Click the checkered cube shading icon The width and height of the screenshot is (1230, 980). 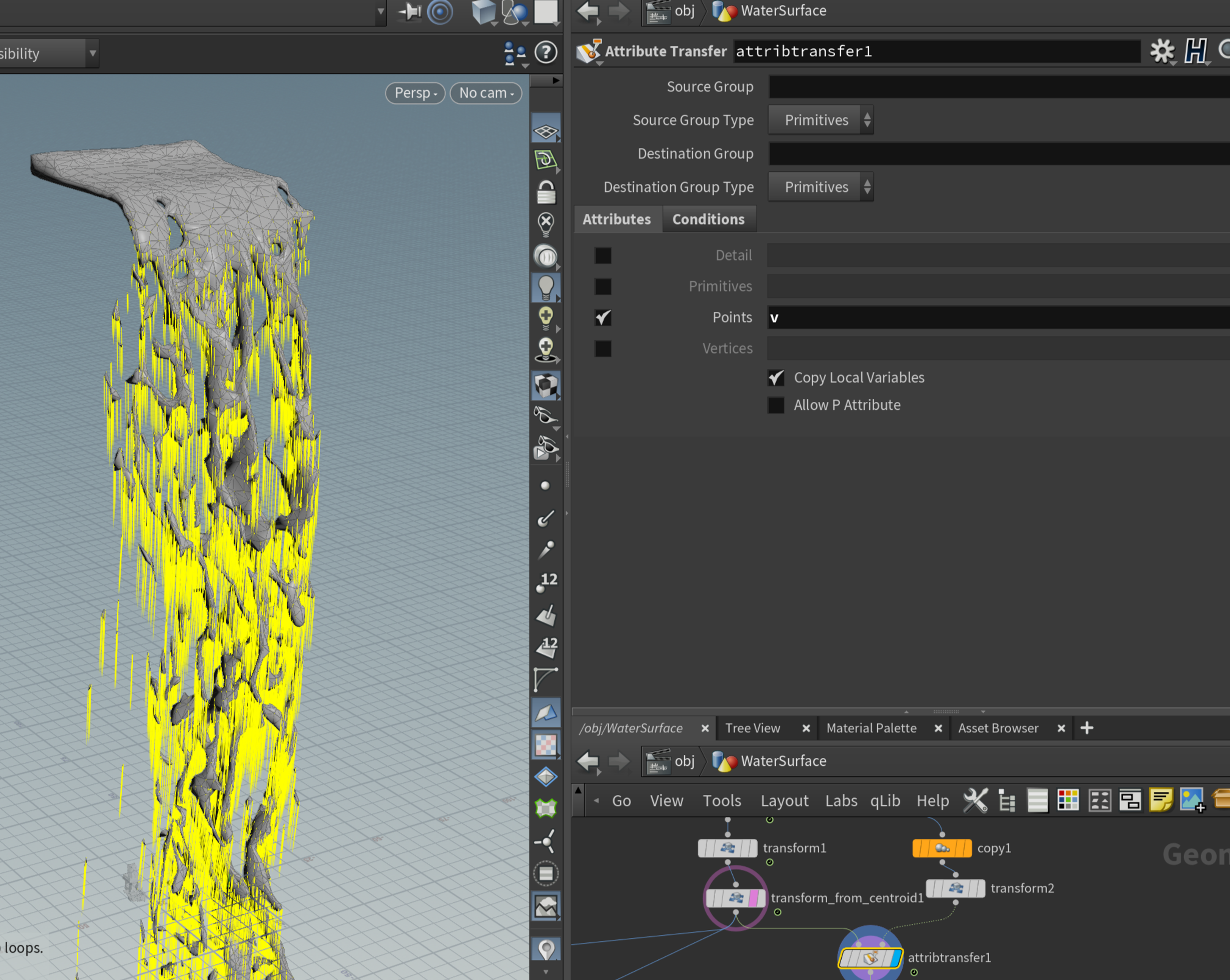546,386
